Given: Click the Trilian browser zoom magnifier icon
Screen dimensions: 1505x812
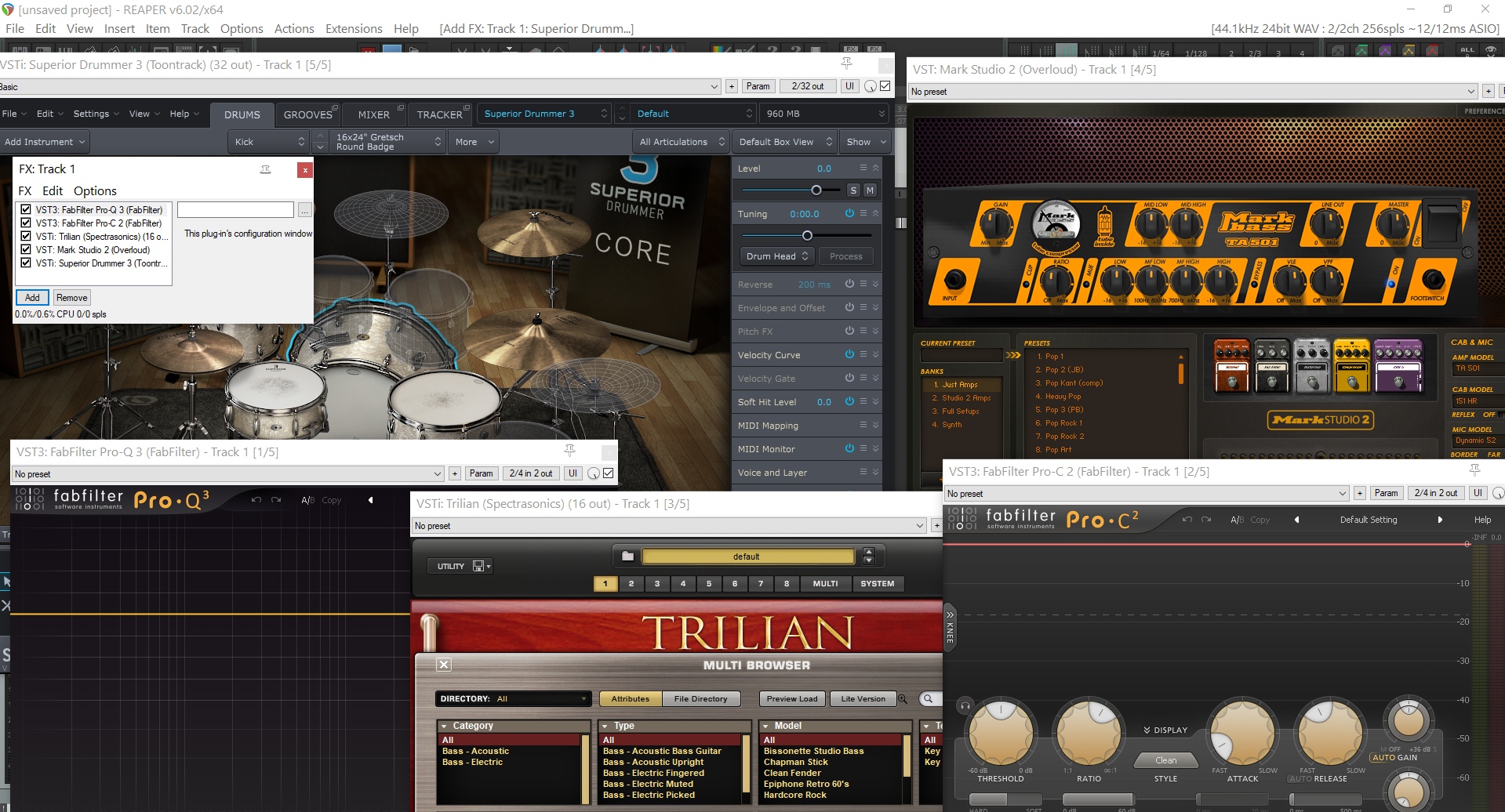Looking at the screenshot, I should pyautogui.click(x=902, y=698).
